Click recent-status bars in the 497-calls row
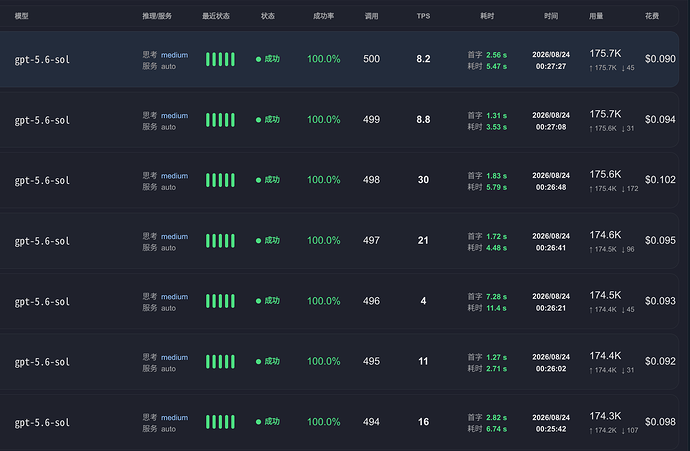 [x=220, y=241]
